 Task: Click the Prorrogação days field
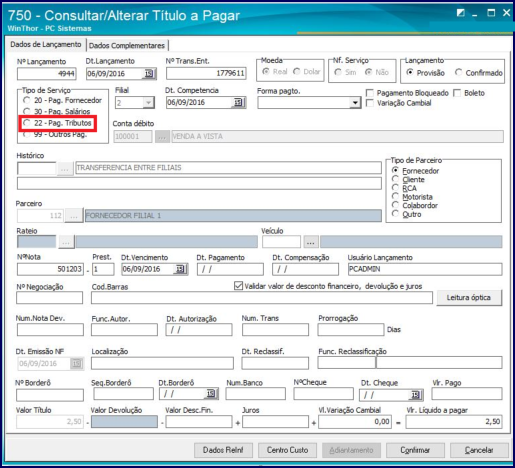pos(351,330)
